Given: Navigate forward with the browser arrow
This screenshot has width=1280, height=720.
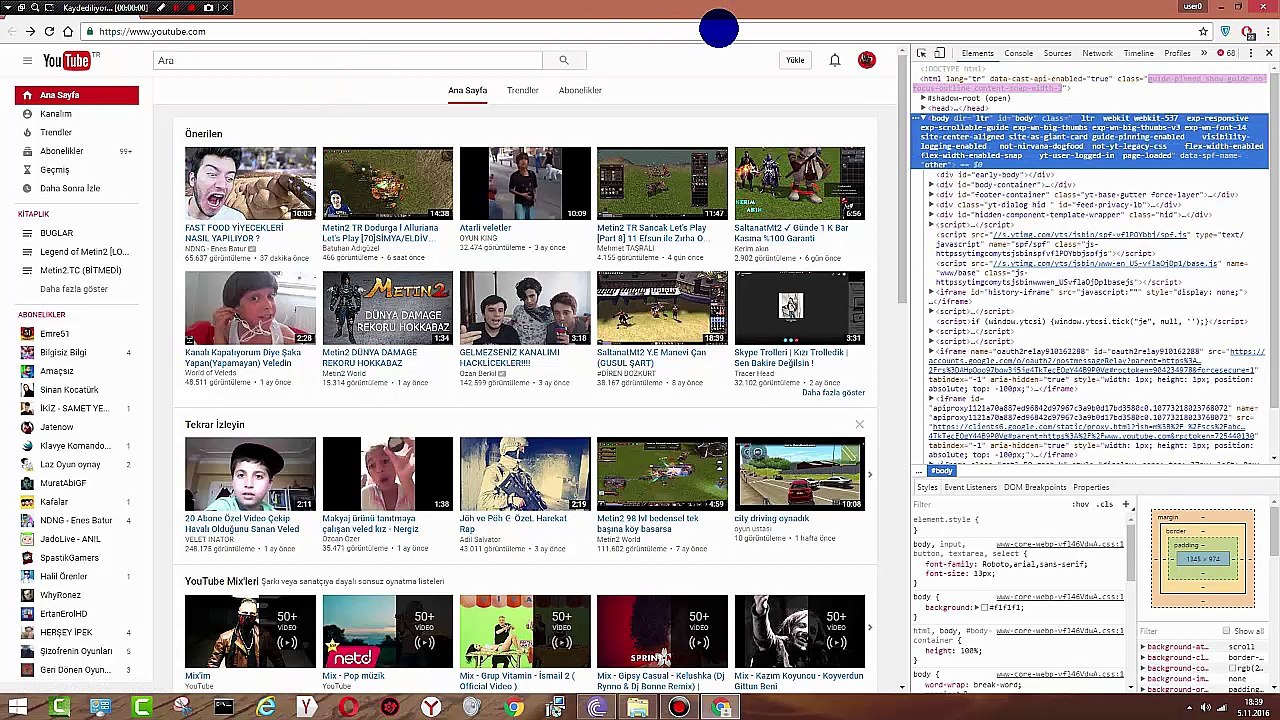Looking at the screenshot, I should click(x=30, y=31).
